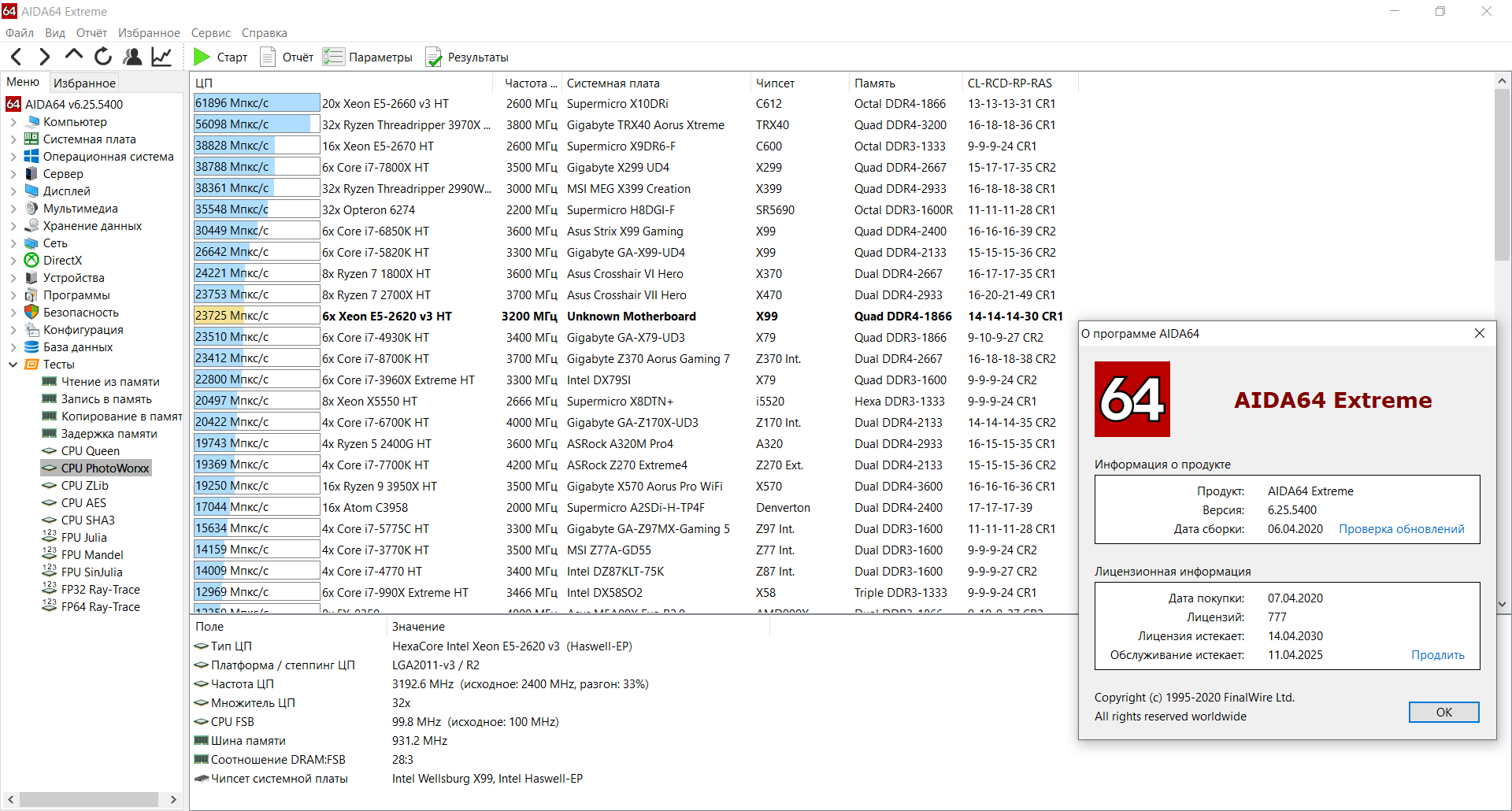Click the Программы icon in the tree
Viewport: 1512px width, 811px height.
32,294
